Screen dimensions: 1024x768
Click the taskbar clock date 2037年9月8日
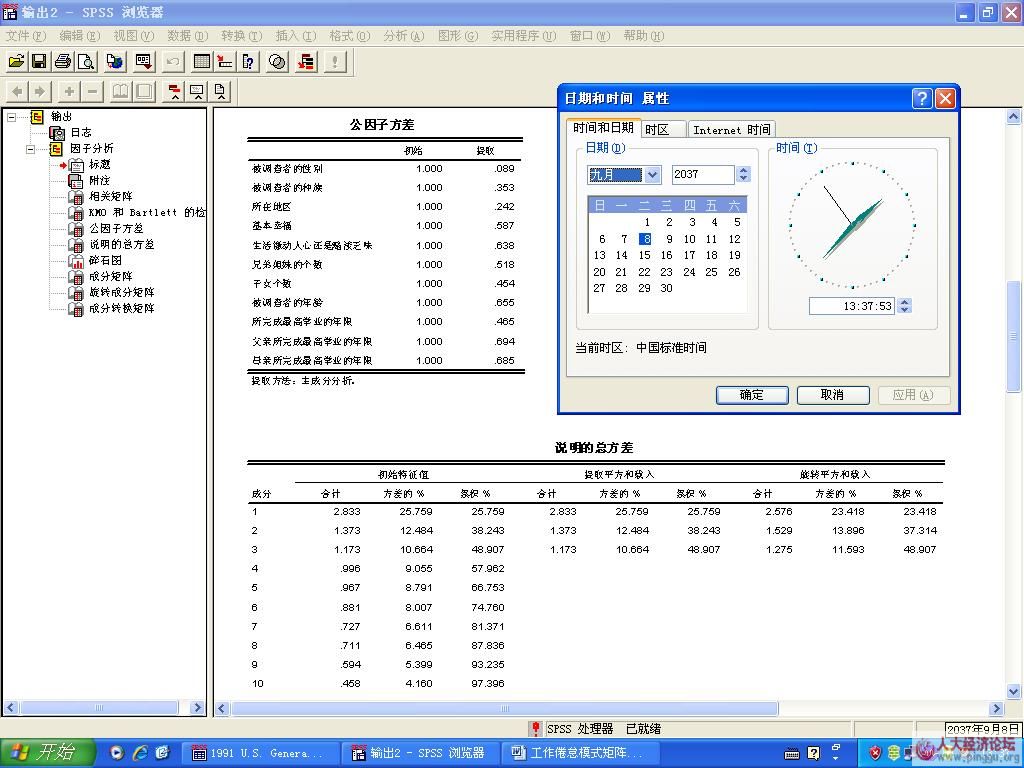point(983,729)
